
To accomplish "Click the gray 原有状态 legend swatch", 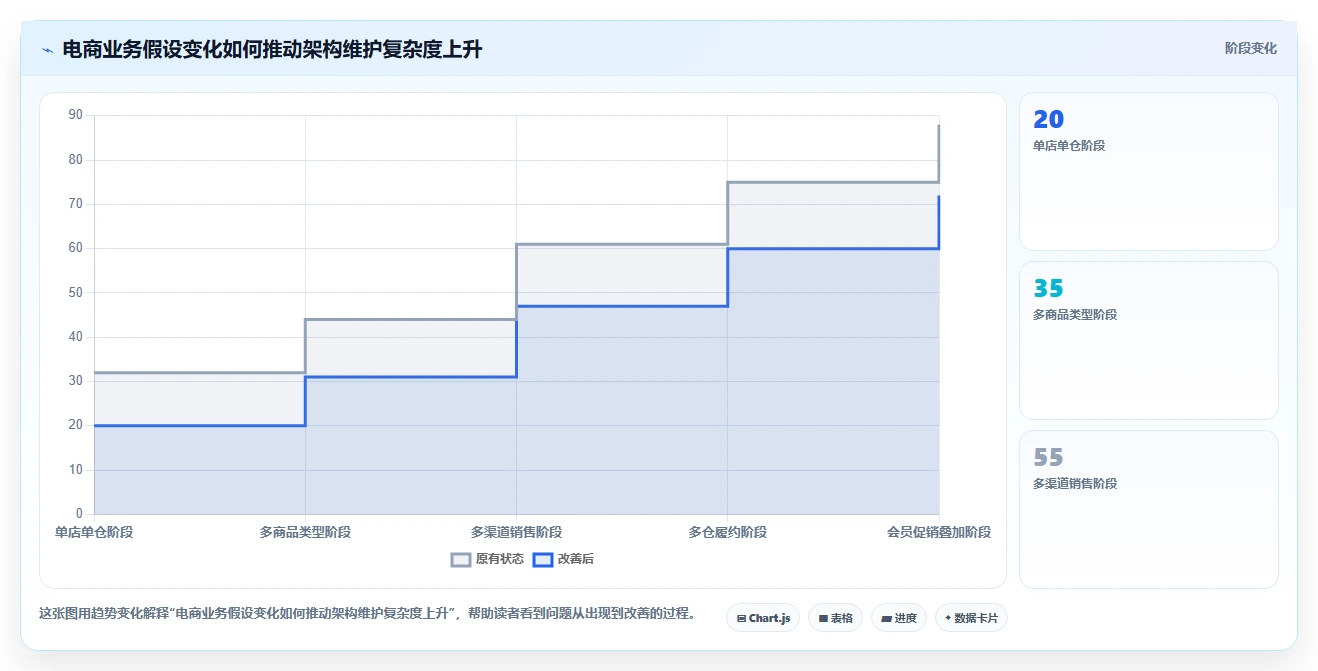I will (x=461, y=560).
